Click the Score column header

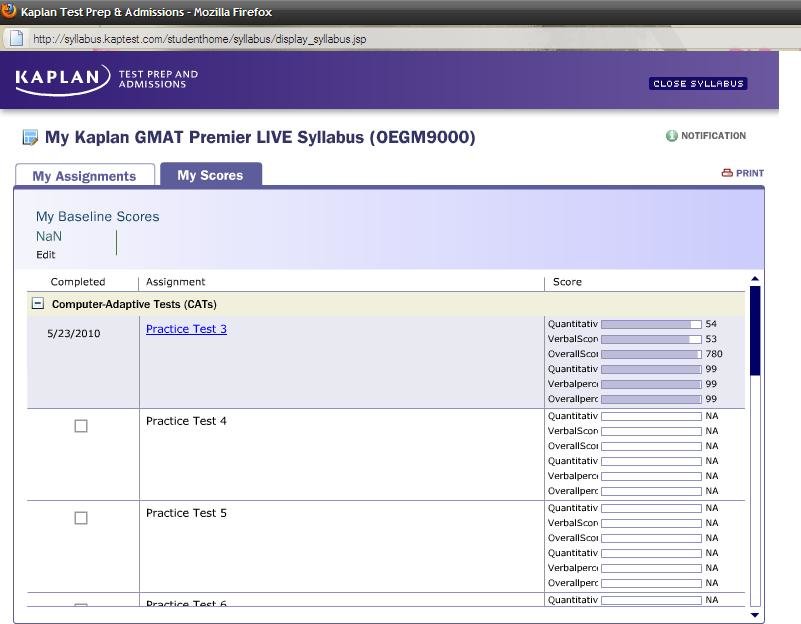[567, 282]
